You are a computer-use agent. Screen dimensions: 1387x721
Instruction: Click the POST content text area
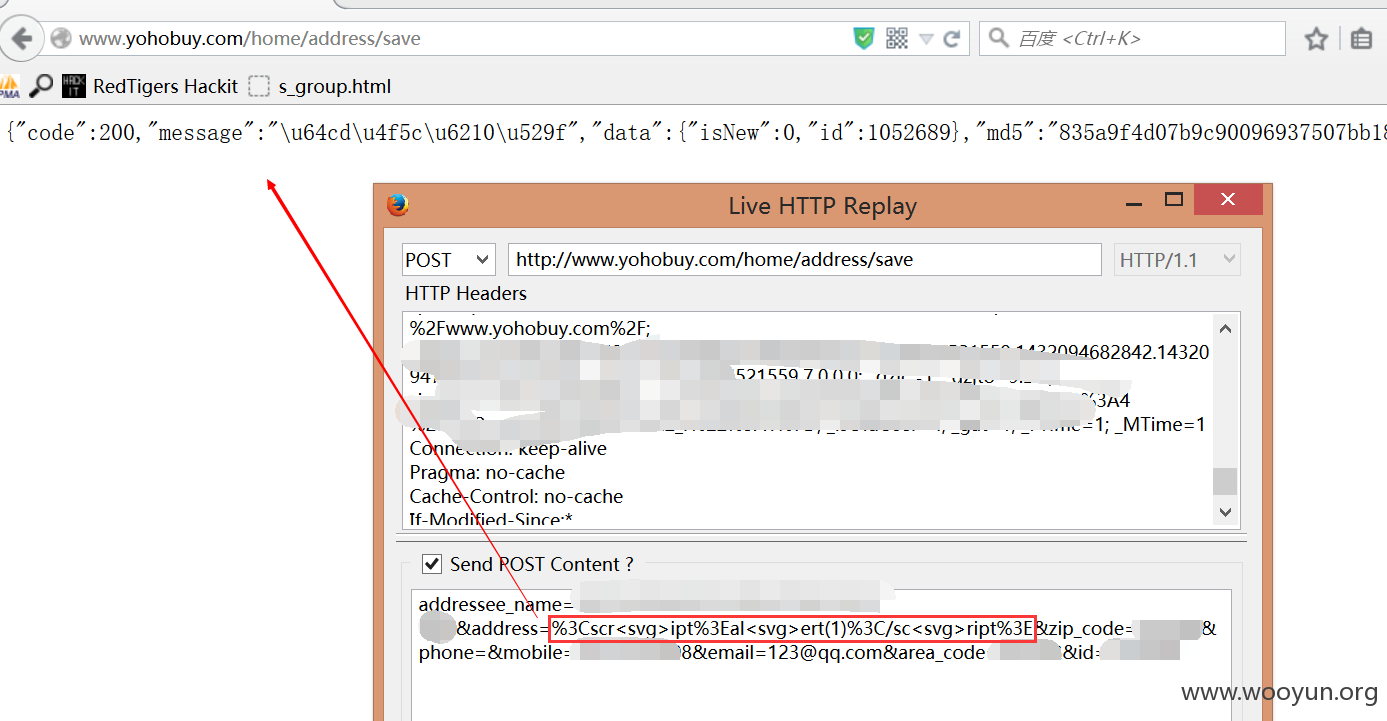click(x=821, y=655)
